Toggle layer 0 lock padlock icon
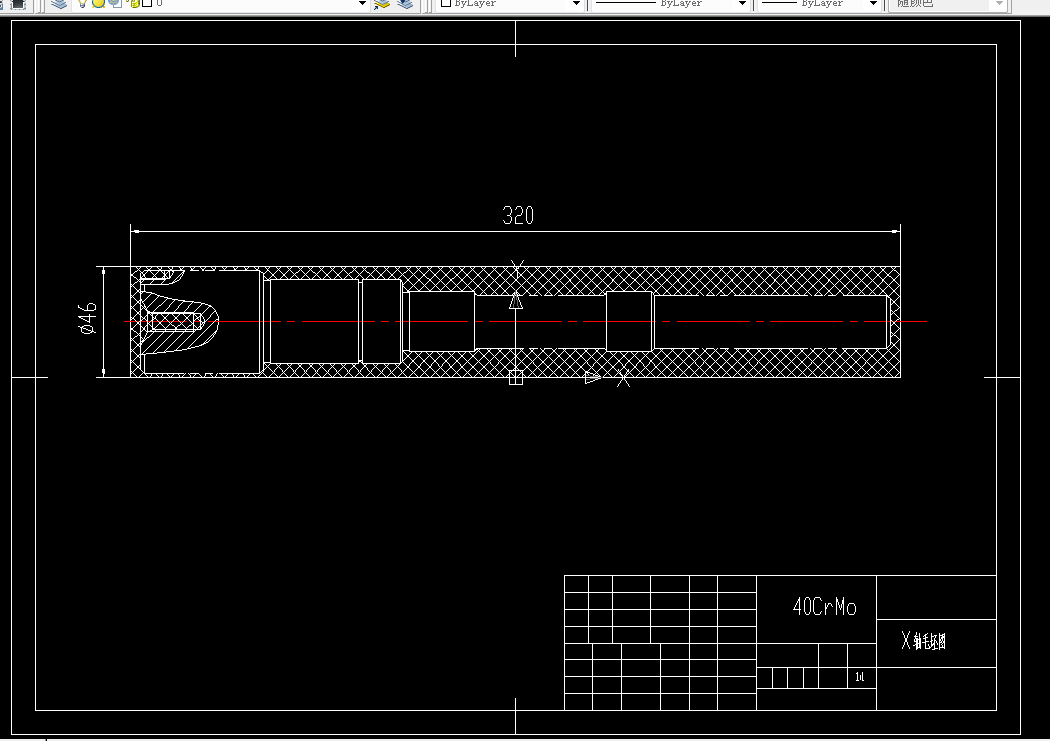Screen dimensions: 1050x741 (x=133, y=3)
